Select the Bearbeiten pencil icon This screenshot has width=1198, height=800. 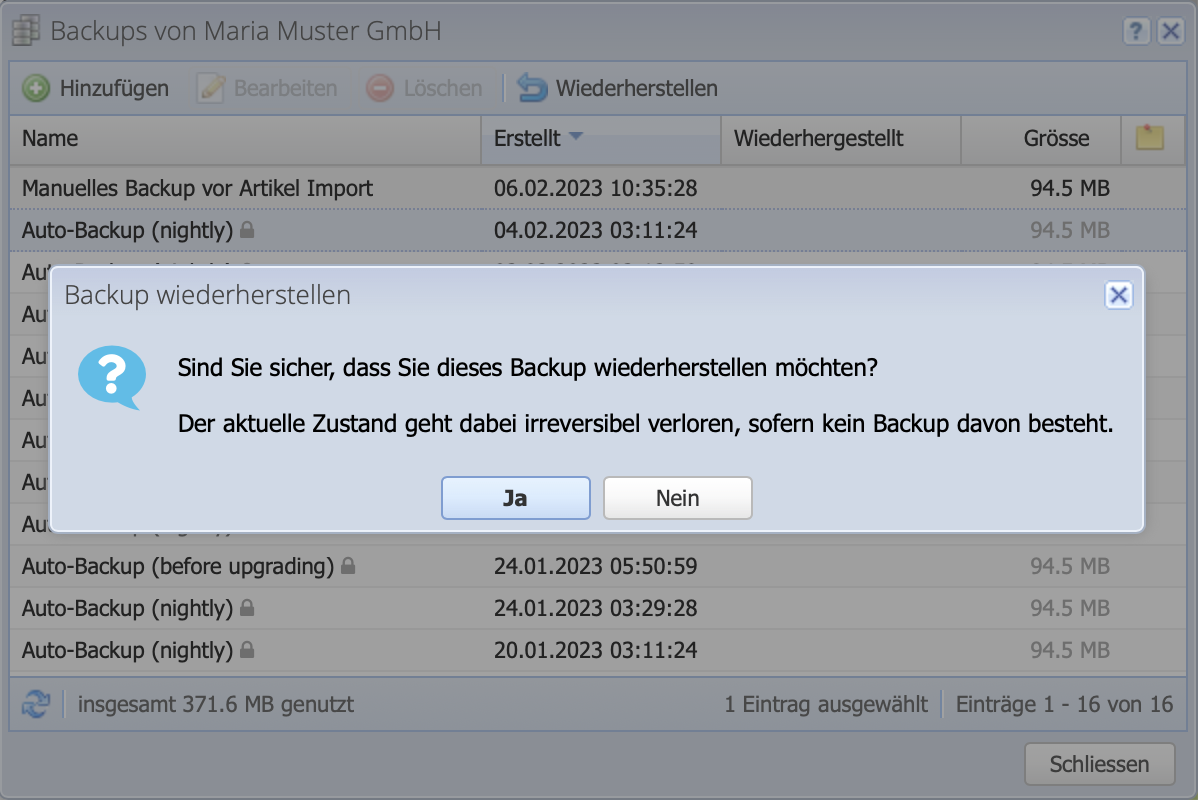click(x=210, y=88)
